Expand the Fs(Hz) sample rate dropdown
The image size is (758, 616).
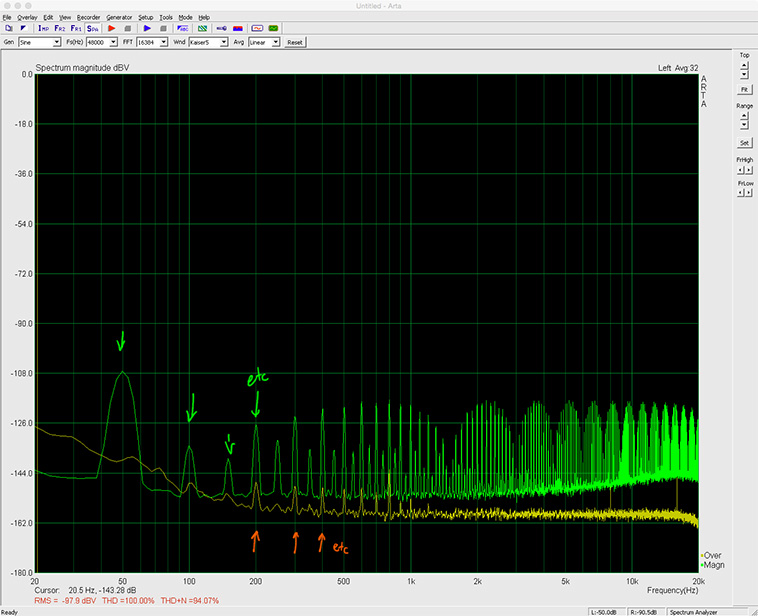coord(113,43)
